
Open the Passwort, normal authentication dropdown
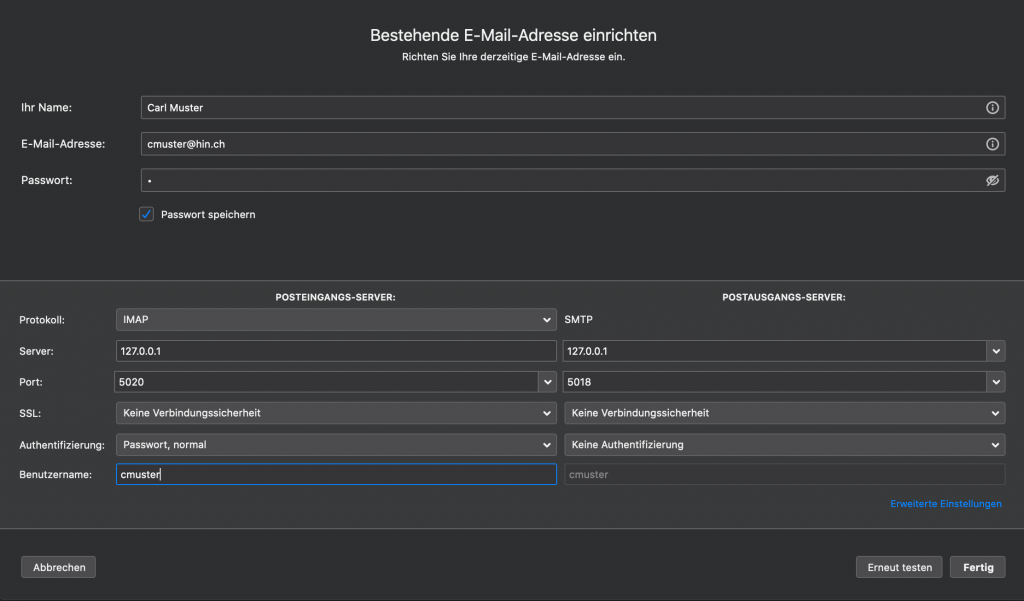336,445
